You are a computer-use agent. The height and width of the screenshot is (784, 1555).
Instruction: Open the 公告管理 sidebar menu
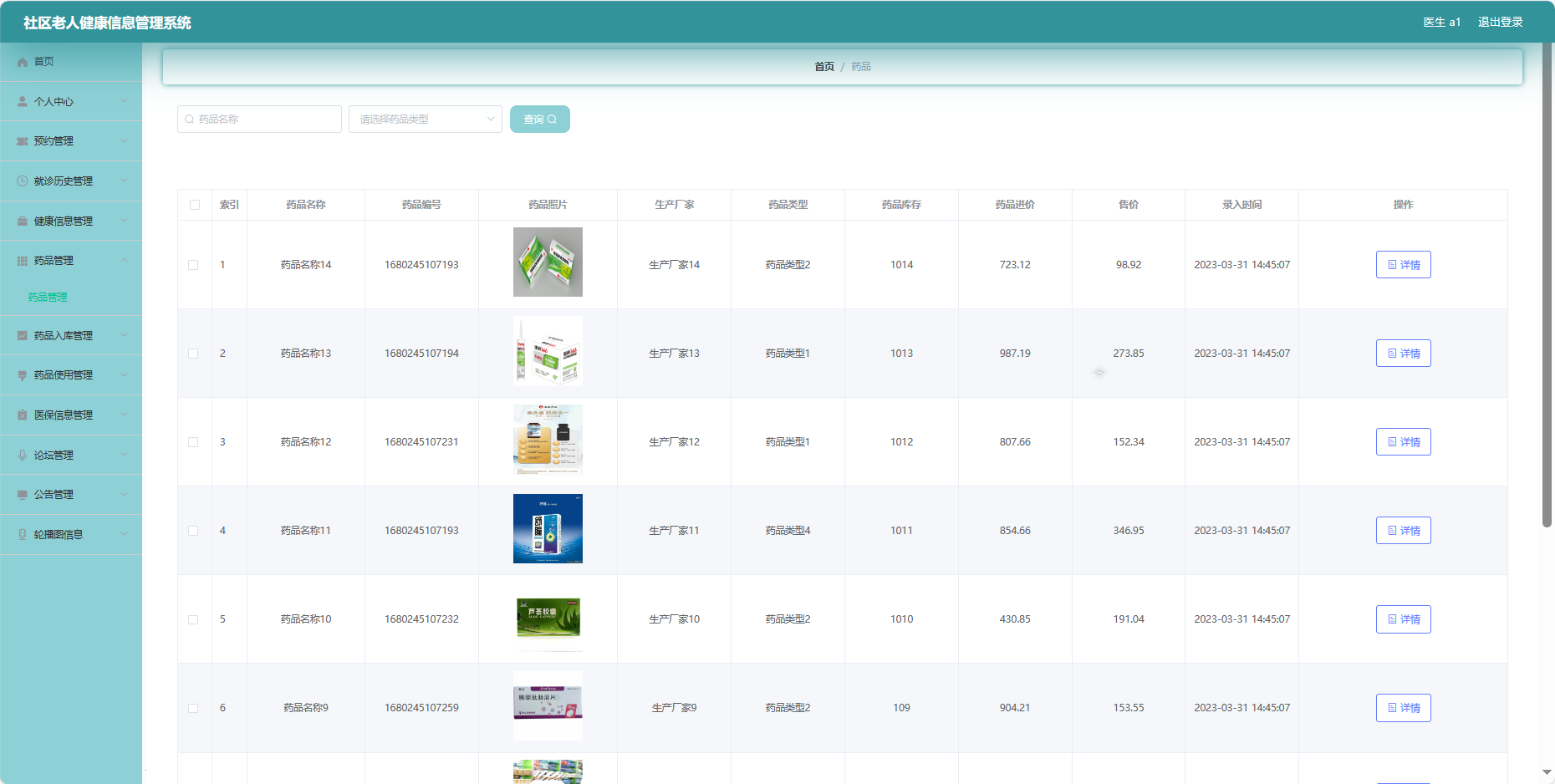point(71,495)
